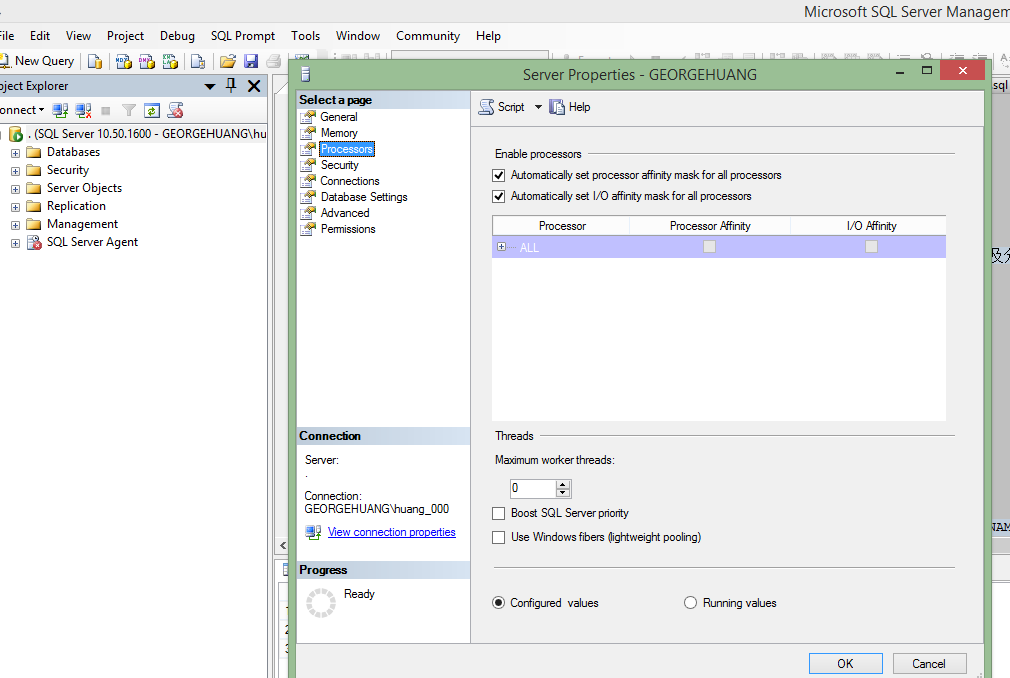Viewport: 1010px width, 678px height.
Task: Expand the Server Objects tree node
Action: pyautogui.click(x=15, y=189)
